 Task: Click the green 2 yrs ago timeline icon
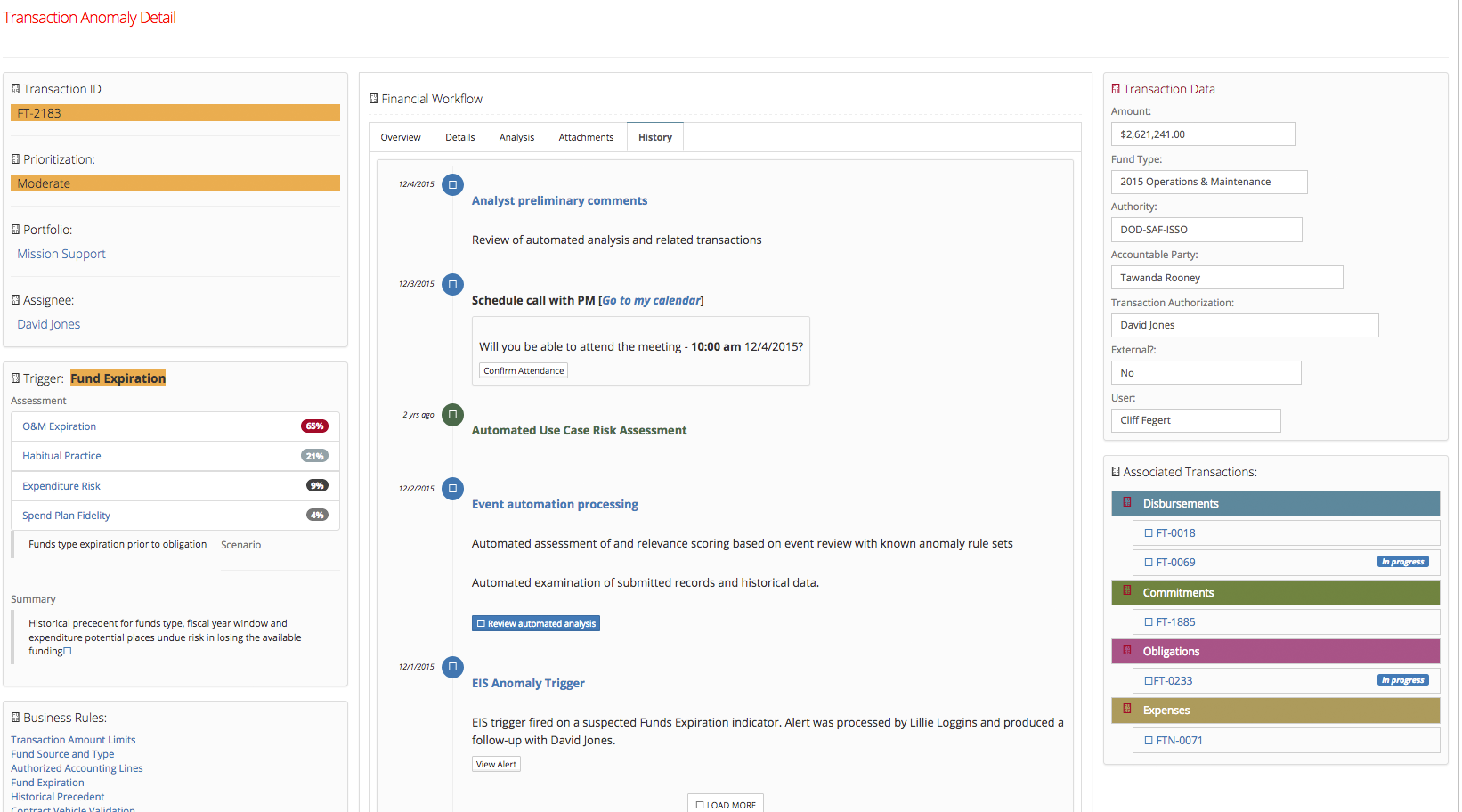pyautogui.click(x=452, y=415)
